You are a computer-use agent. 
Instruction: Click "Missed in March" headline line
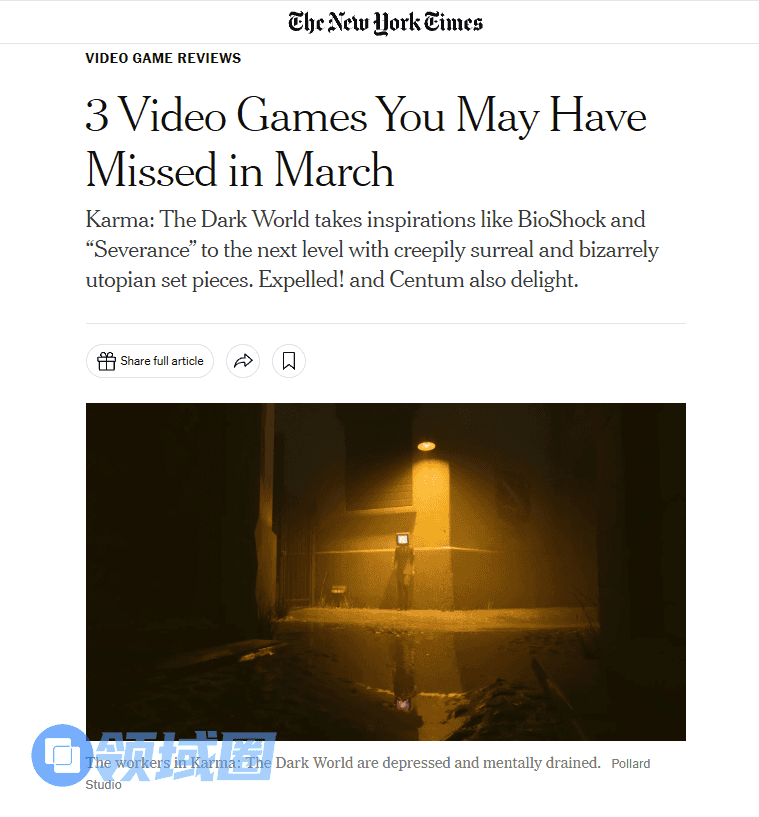[x=240, y=170]
